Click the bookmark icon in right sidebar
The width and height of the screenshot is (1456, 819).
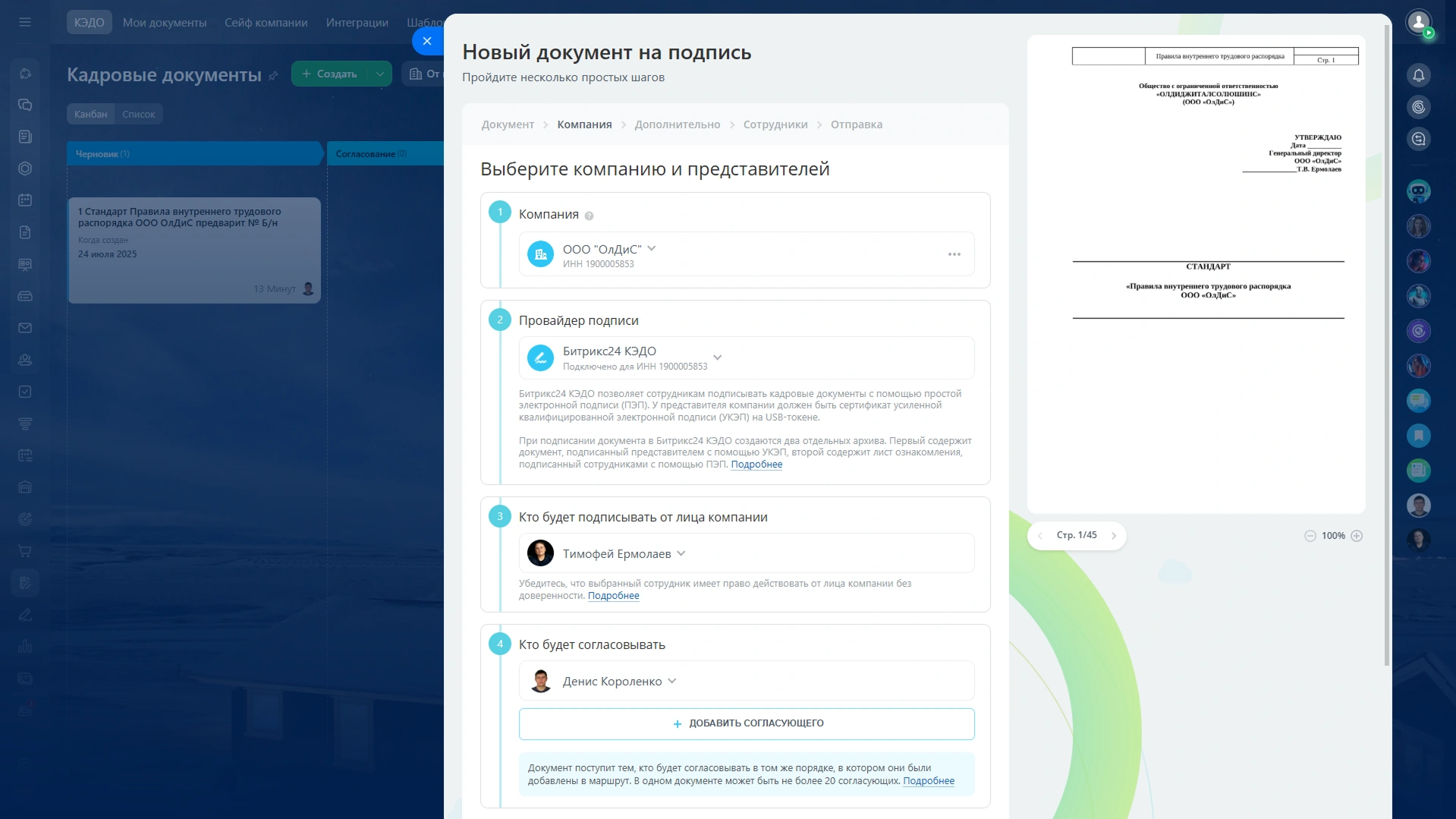click(x=1418, y=436)
